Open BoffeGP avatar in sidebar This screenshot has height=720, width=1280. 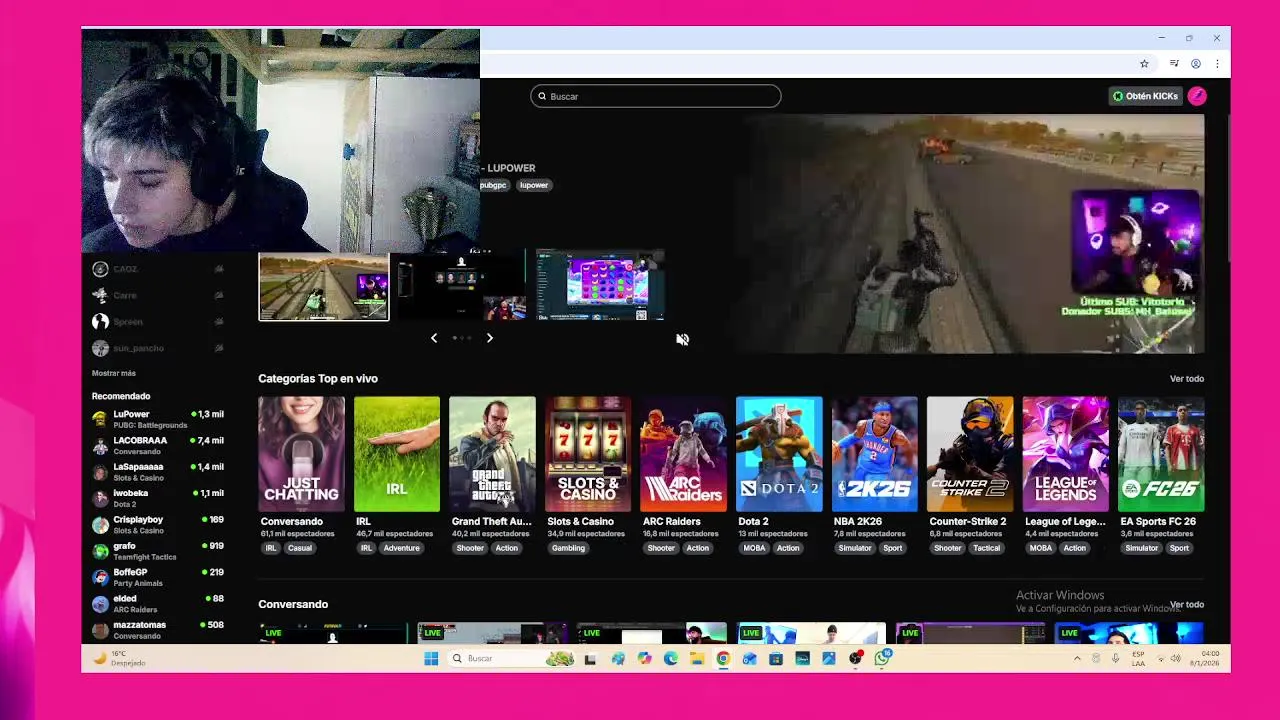coord(100,577)
